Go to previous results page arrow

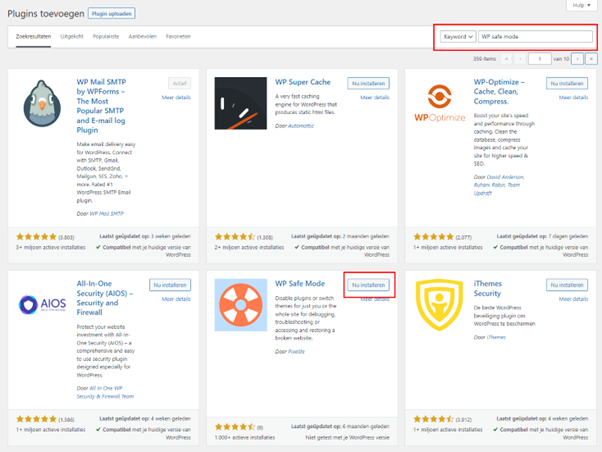[x=520, y=59]
